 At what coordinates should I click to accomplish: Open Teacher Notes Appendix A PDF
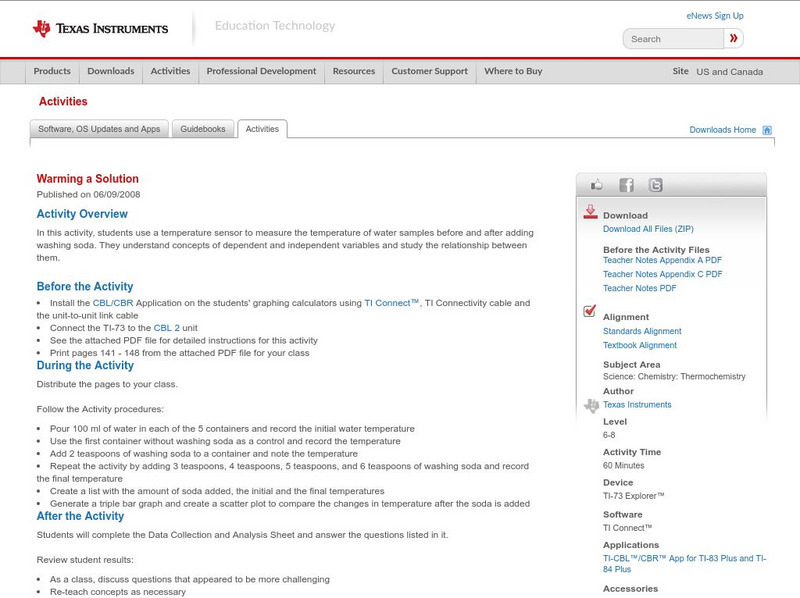[x=662, y=260]
